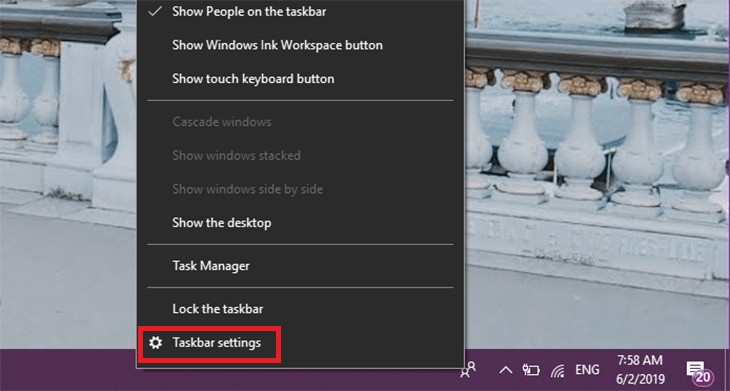Open the Wi-Fi network icon
This screenshot has height=391, width=730.
[558, 370]
